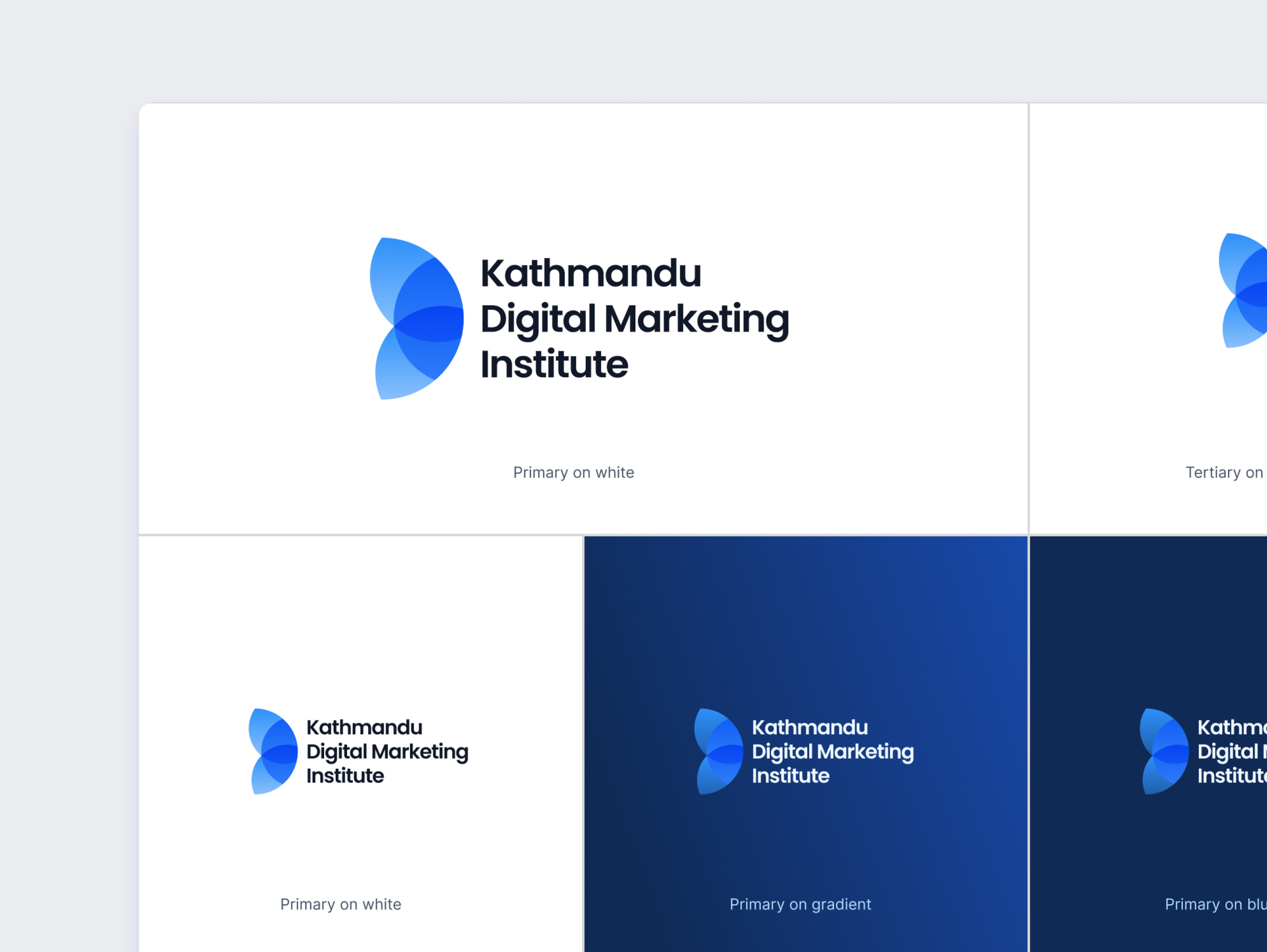Click the 'Tertiary on' caption
Screen dimensions: 1267x952
1225,473
